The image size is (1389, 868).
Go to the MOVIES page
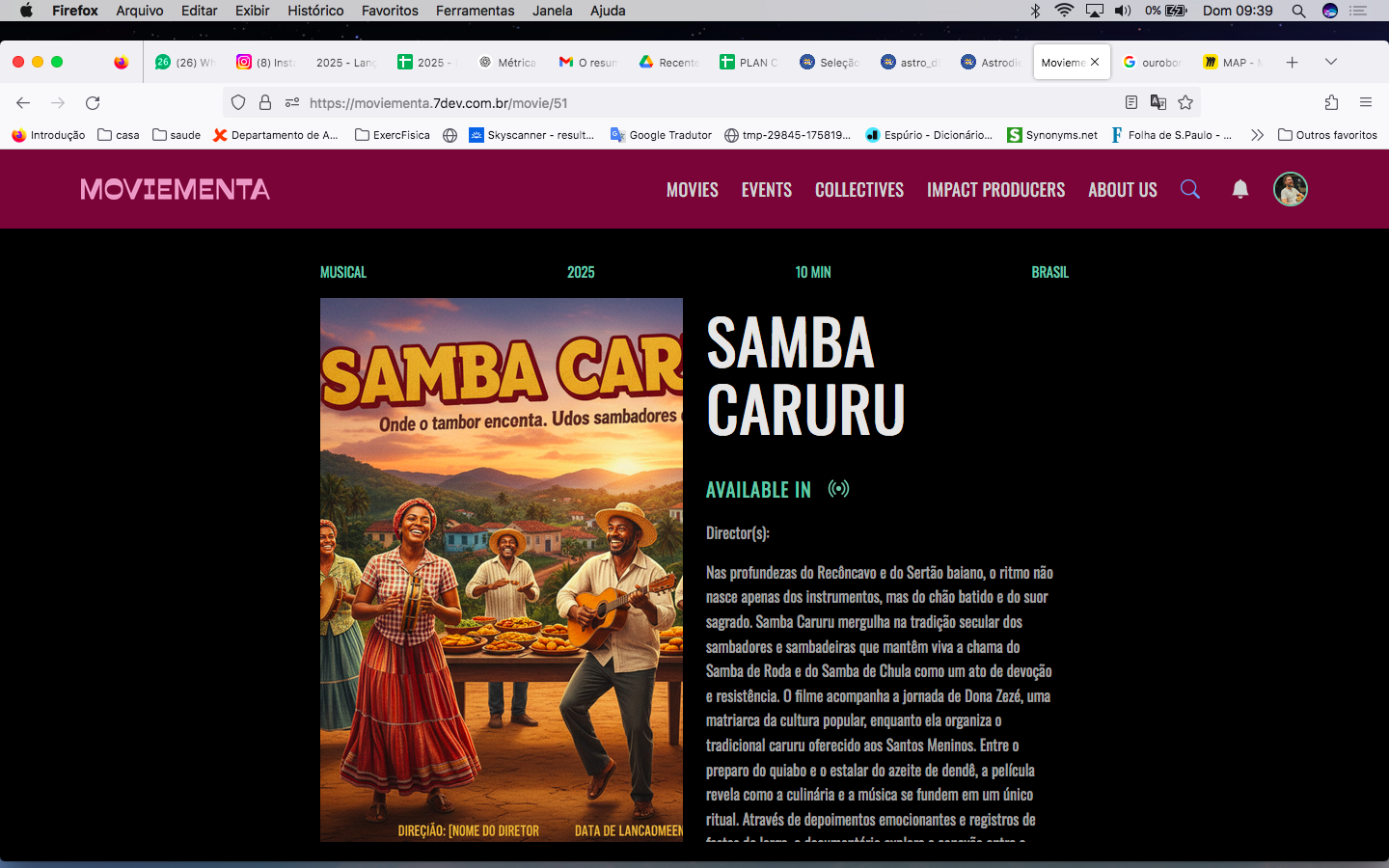(x=692, y=190)
